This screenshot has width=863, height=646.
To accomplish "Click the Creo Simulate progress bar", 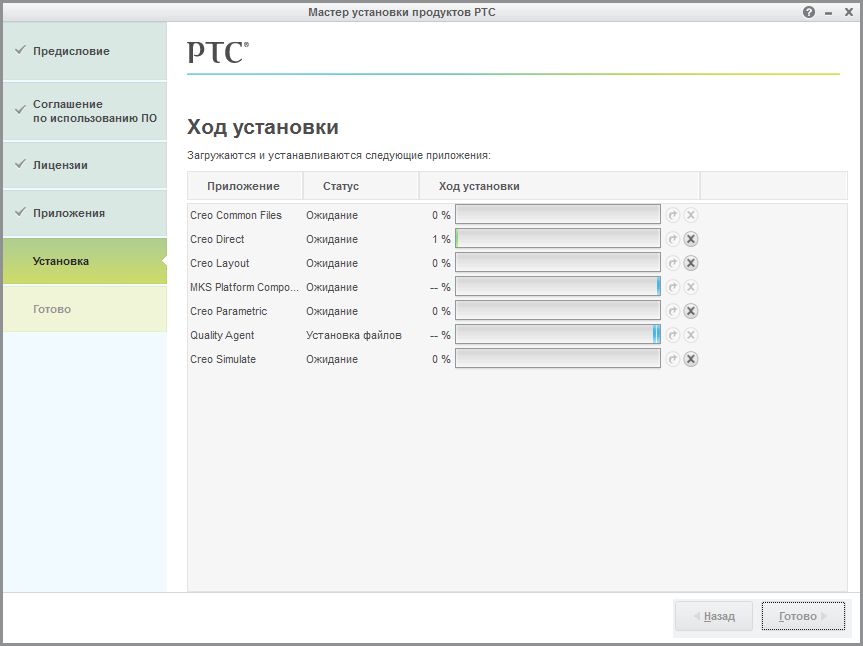I will (558, 359).
